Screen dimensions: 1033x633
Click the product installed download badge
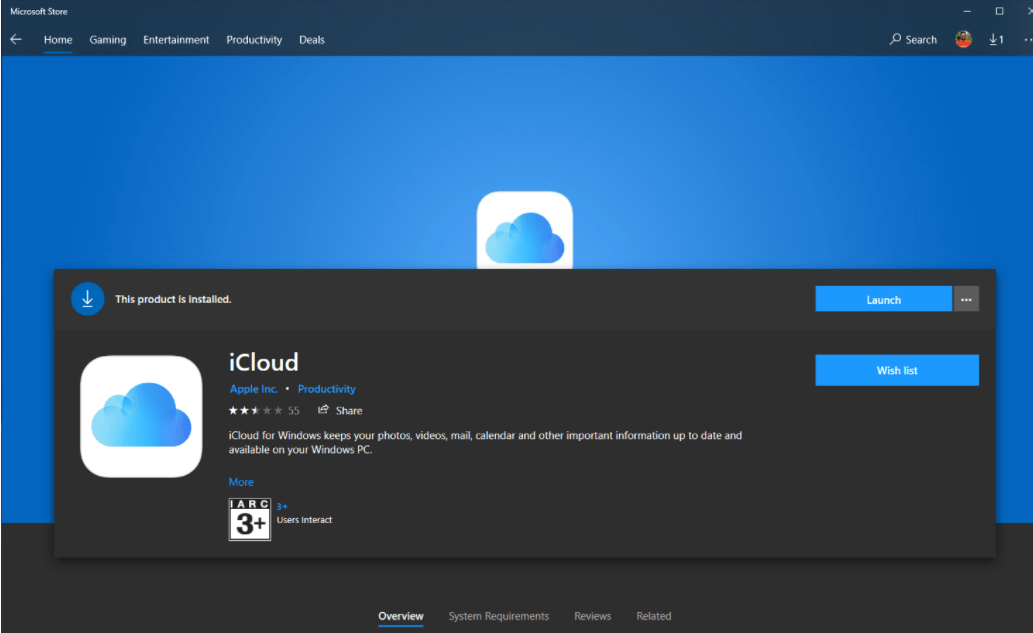point(87,298)
